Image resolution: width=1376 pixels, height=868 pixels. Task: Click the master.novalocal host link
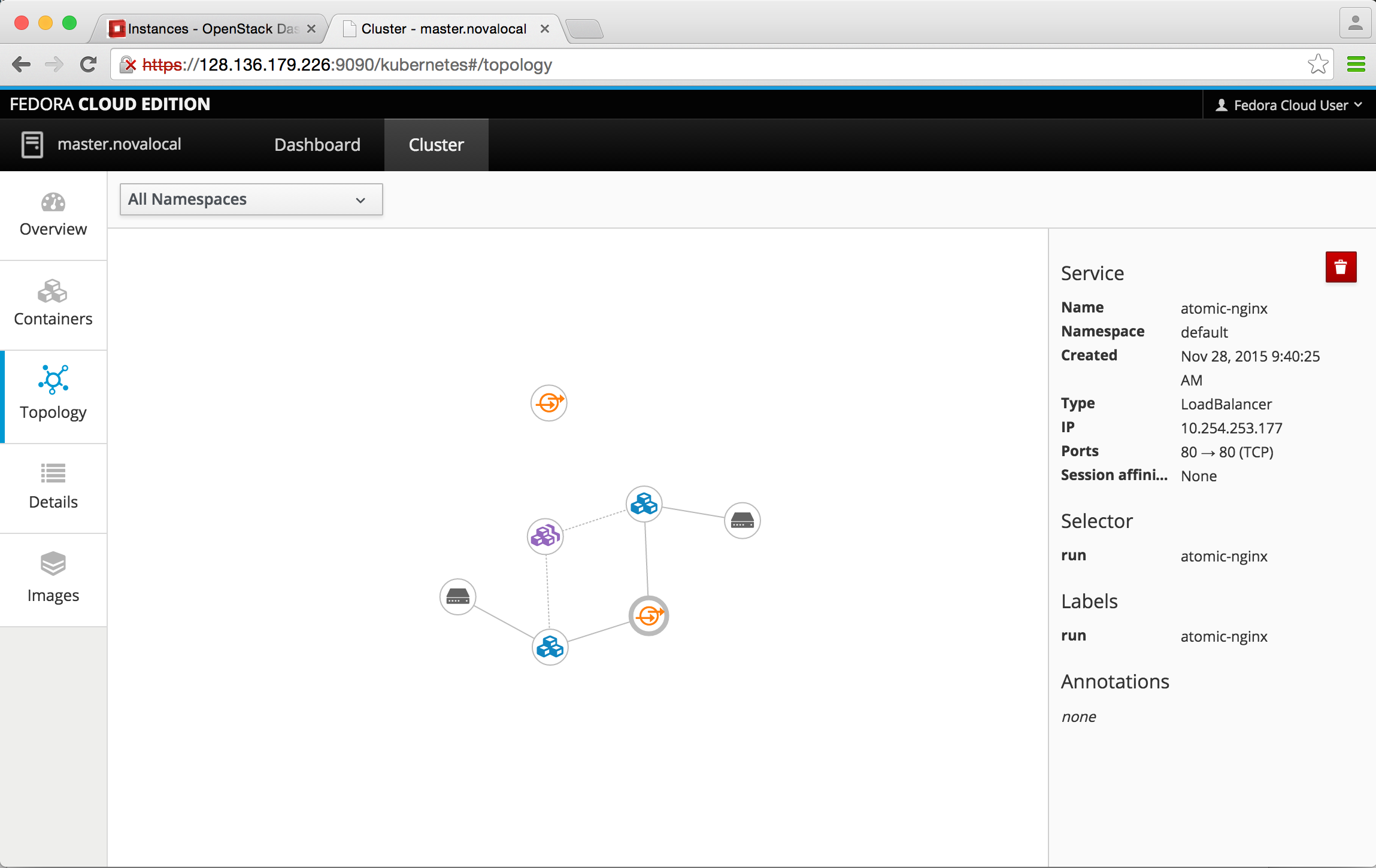coord(119,144)
